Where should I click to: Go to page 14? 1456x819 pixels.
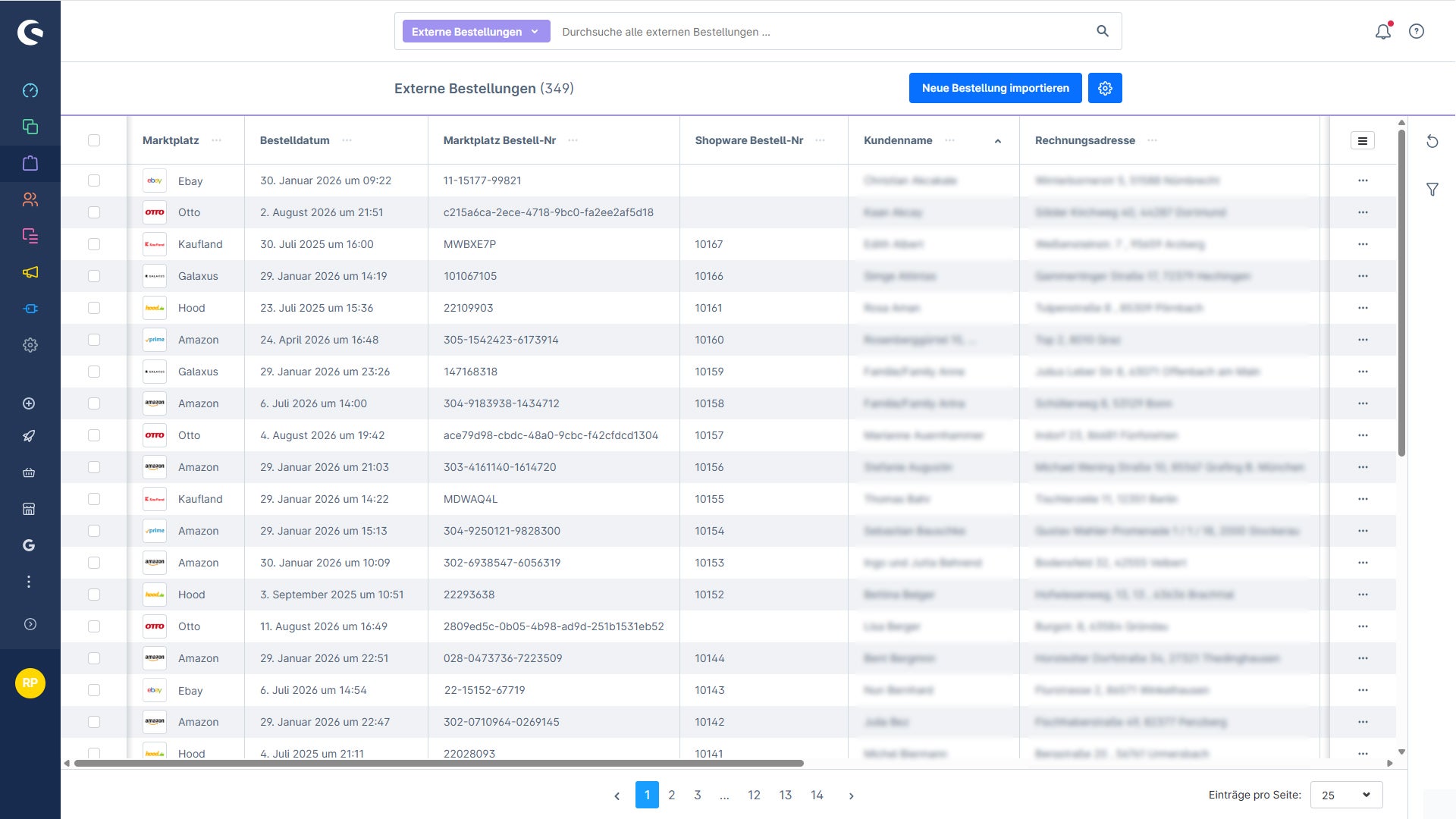click(x=817, y=795)
